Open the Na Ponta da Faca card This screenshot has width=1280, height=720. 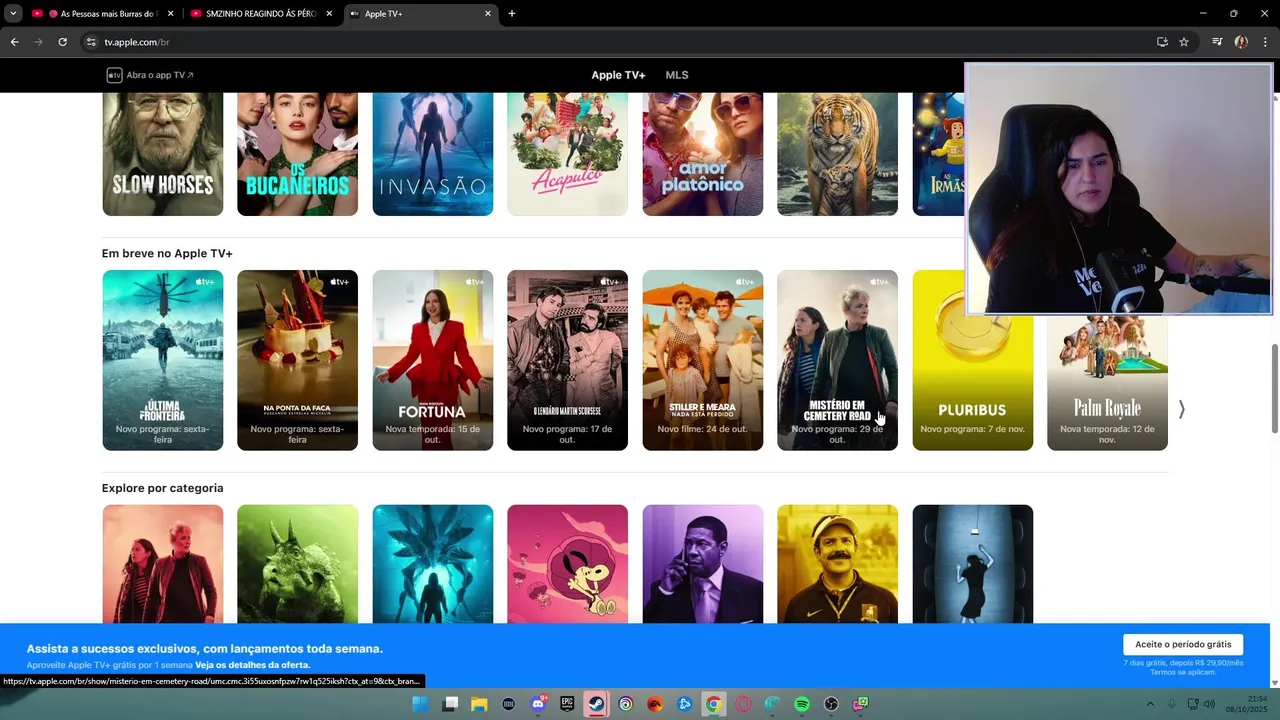(x=297, y=360)
